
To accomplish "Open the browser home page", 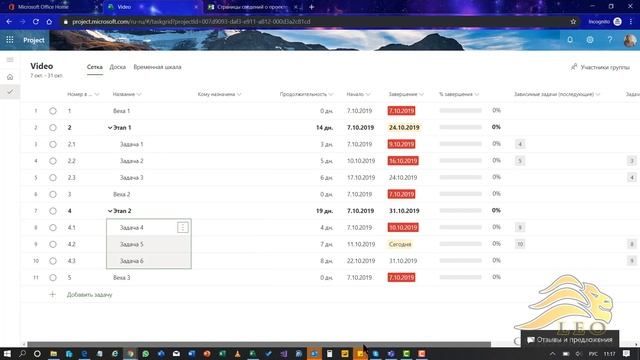I will point(49,22).
